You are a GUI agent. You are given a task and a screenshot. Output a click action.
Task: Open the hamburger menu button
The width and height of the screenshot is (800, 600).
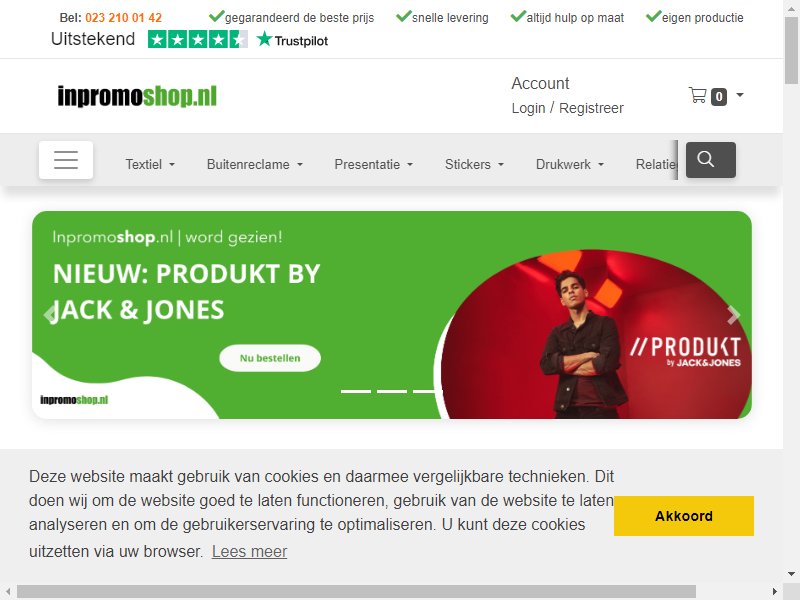66,160
